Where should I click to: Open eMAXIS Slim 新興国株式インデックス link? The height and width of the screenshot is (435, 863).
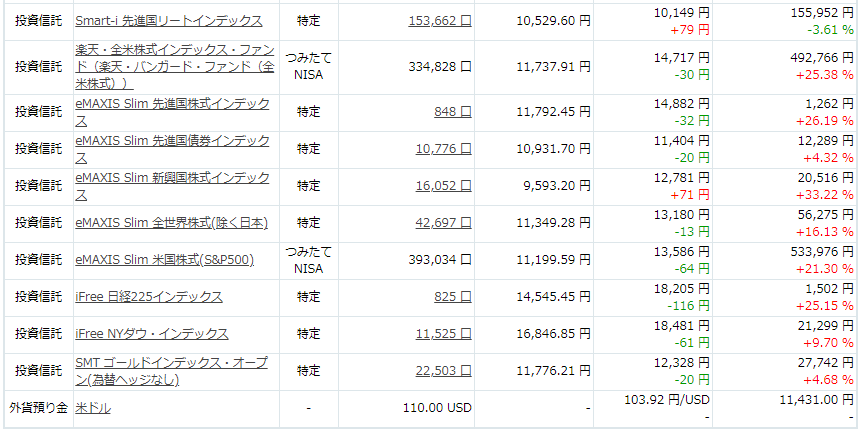[172, 186]
